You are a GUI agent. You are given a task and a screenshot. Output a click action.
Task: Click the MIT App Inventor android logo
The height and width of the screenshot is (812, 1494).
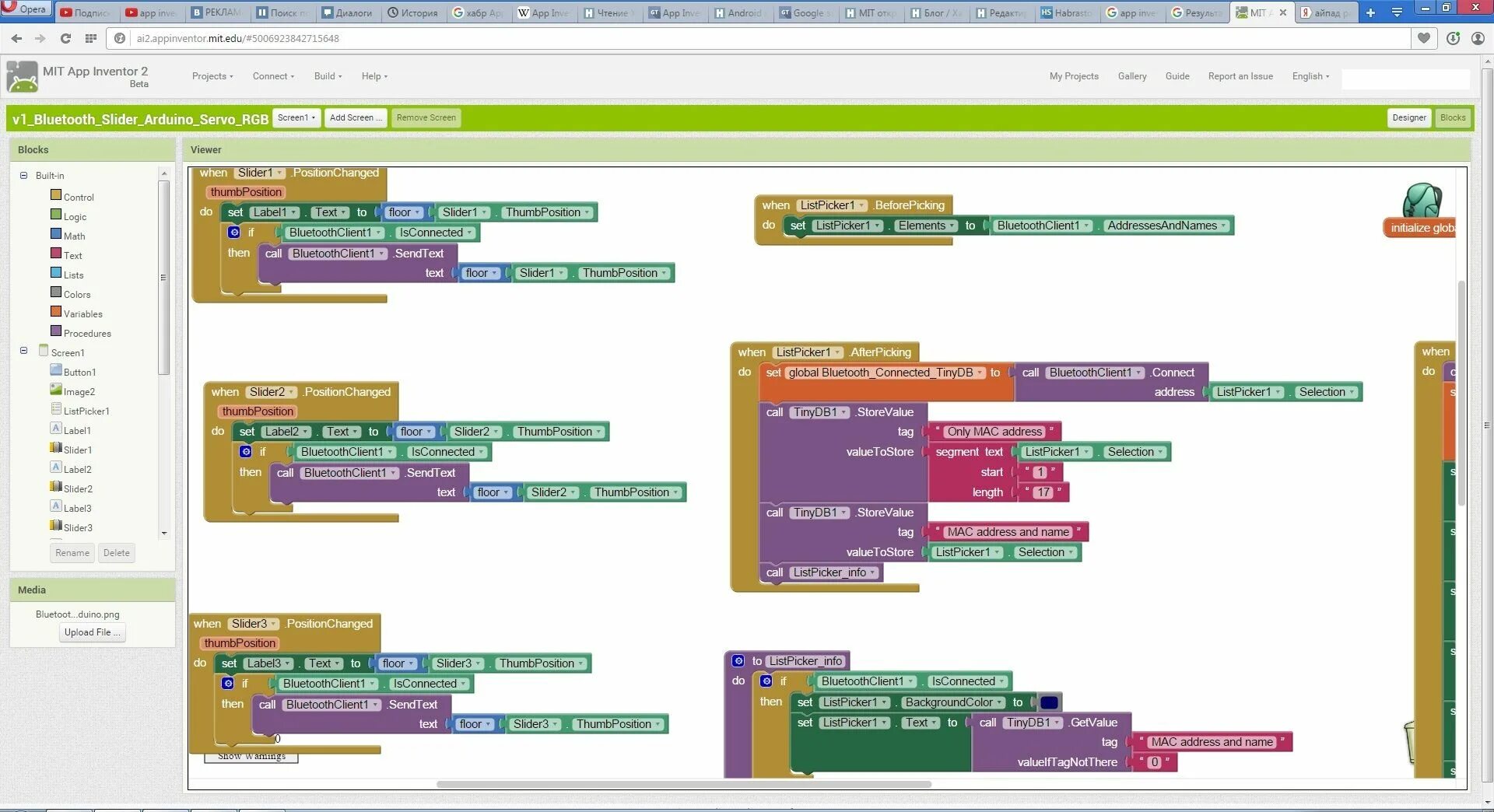tap(22, 76)
